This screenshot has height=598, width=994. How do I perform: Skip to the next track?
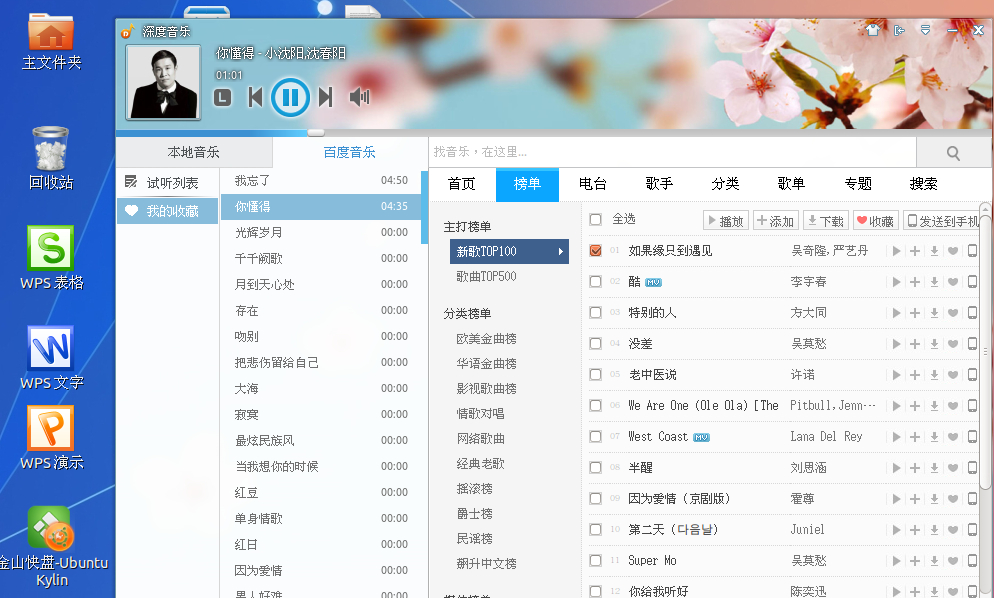pyautogui.click(x=326, y=97)
